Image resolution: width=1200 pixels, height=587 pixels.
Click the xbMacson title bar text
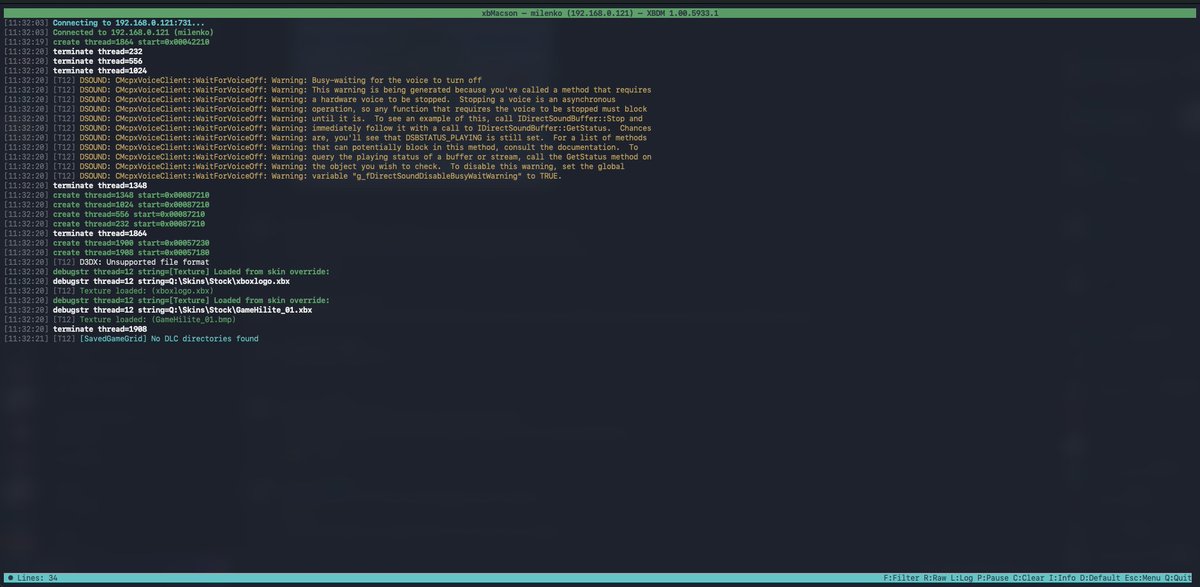[x=600, y=12]
